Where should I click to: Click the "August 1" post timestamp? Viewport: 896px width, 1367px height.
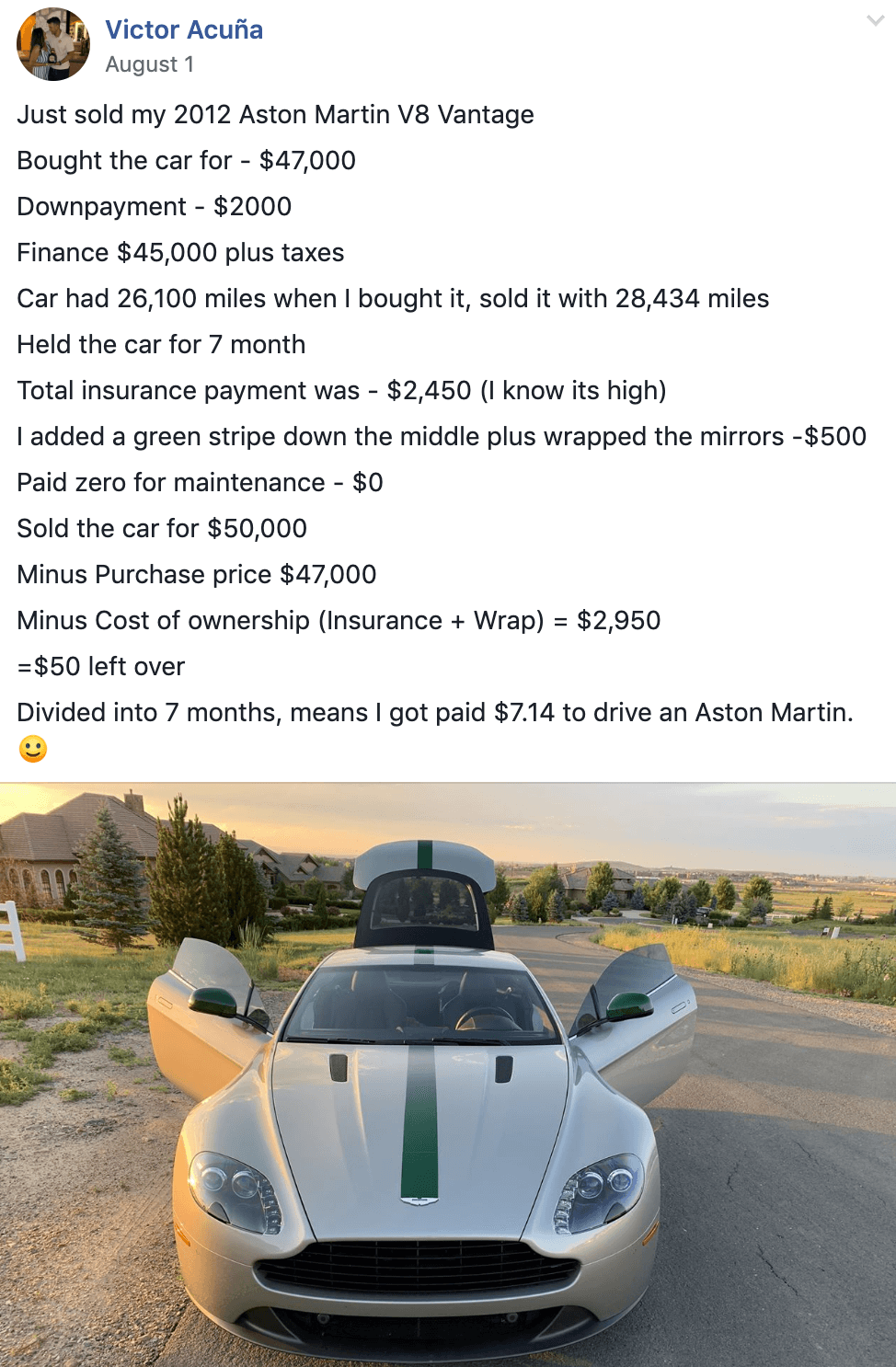coord(149,64)
